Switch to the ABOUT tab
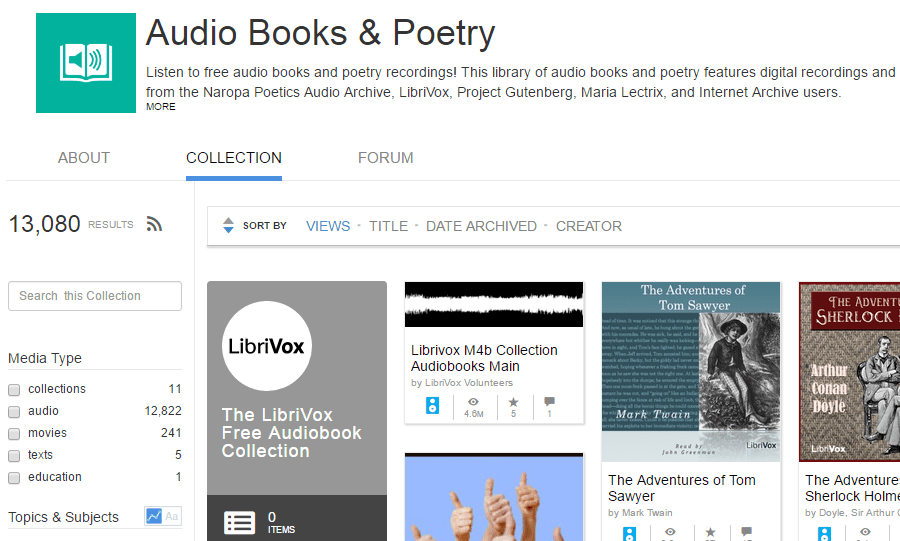Screen dimensions: 900x541 (84, 158)
